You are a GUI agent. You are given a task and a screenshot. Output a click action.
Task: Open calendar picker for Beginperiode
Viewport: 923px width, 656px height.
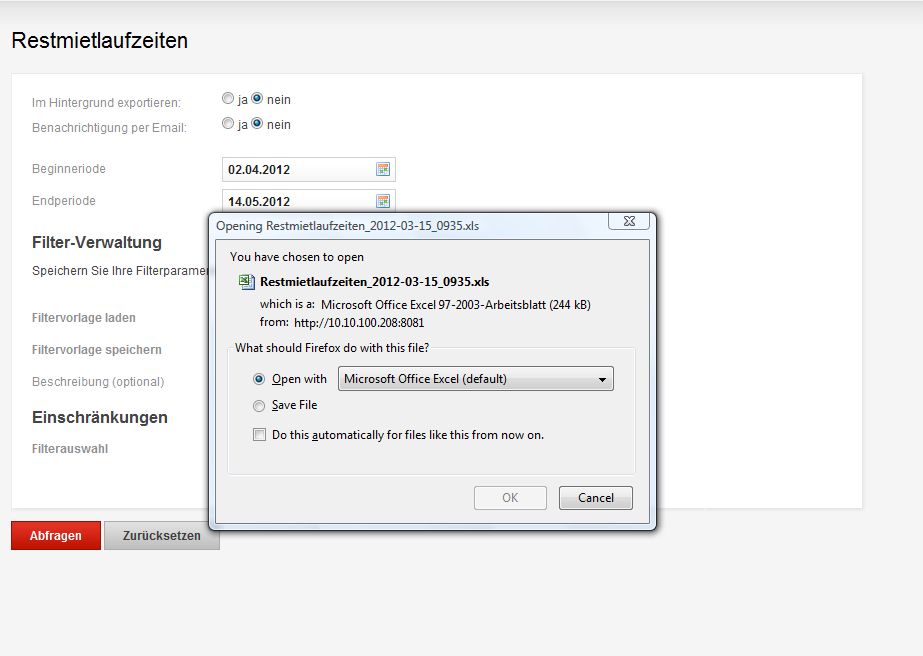pyautogui.click(x=383, y=170)
